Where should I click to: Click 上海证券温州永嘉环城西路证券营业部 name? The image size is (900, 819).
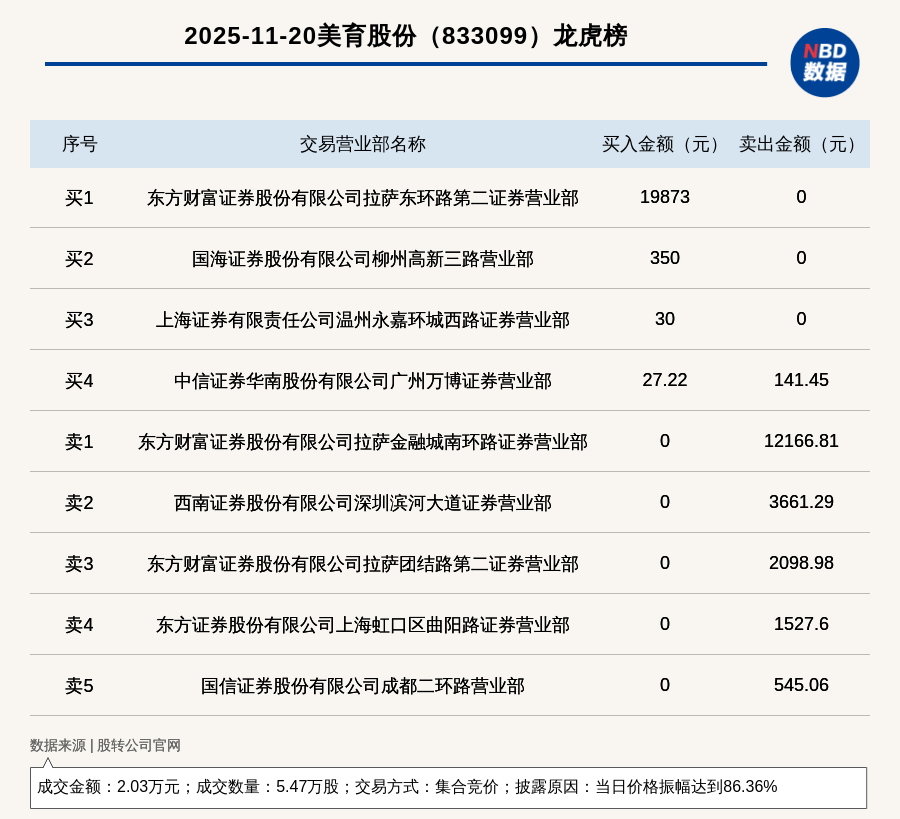[362, 320]
